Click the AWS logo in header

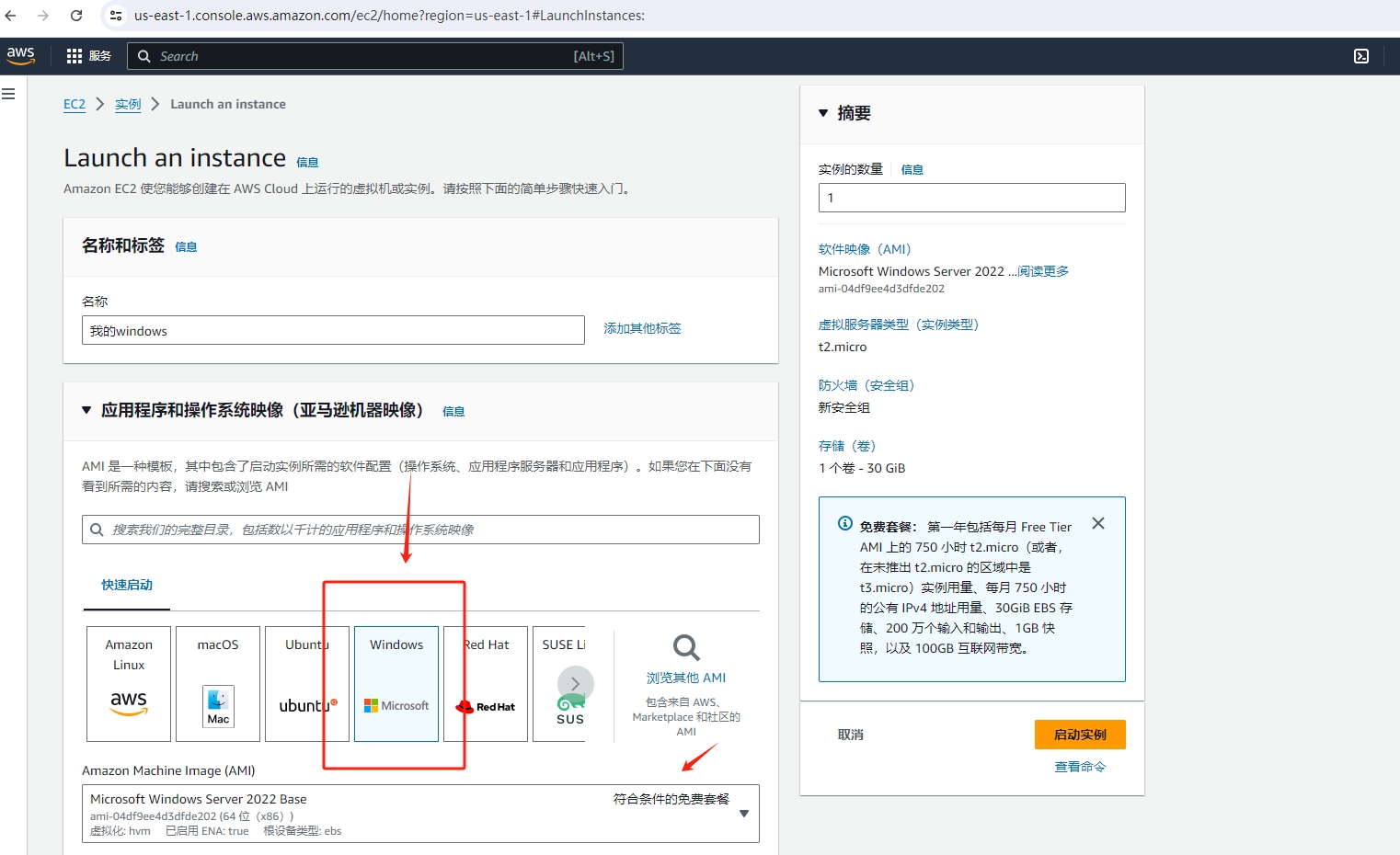20,55
